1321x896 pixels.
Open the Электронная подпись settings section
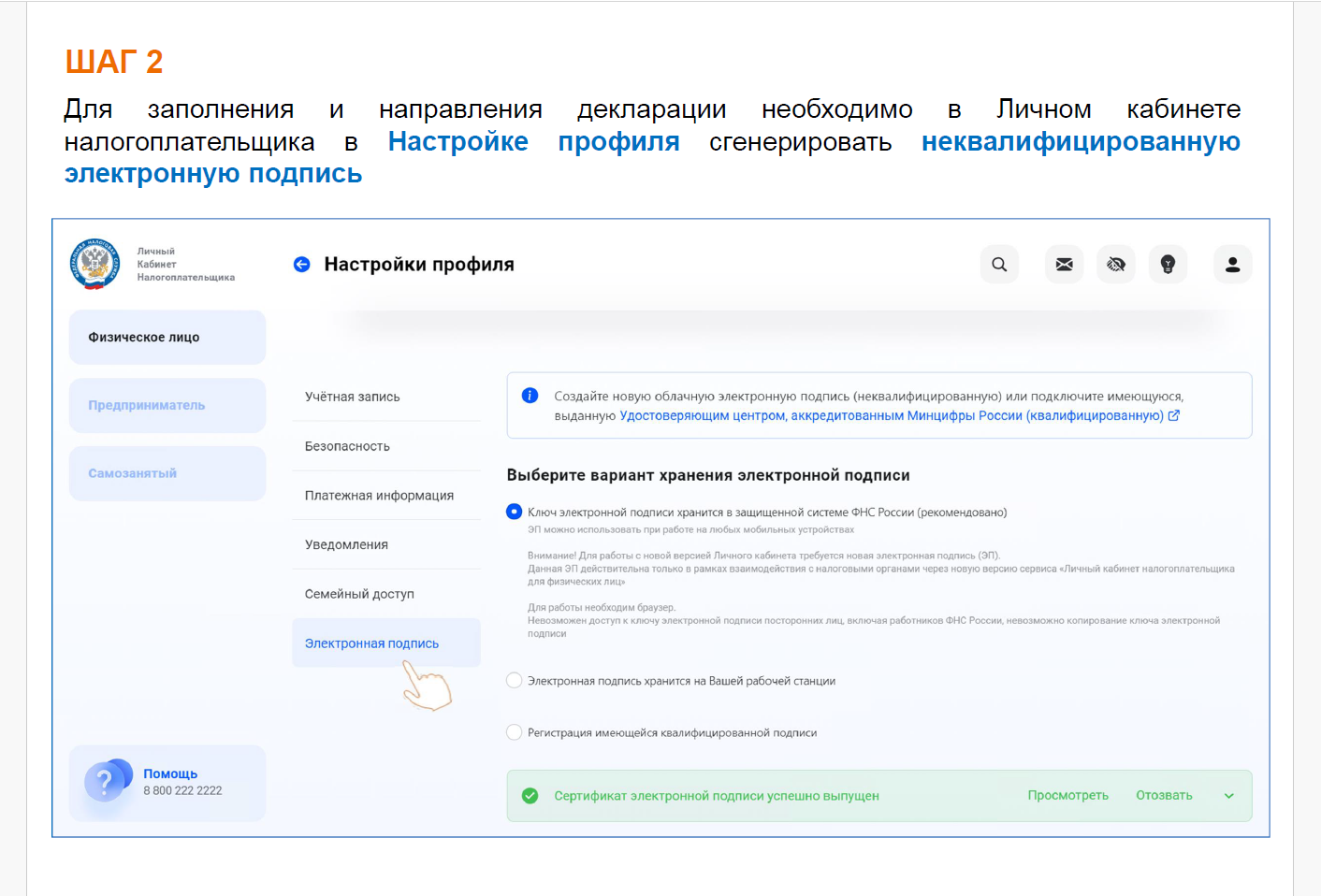point(371,643)
